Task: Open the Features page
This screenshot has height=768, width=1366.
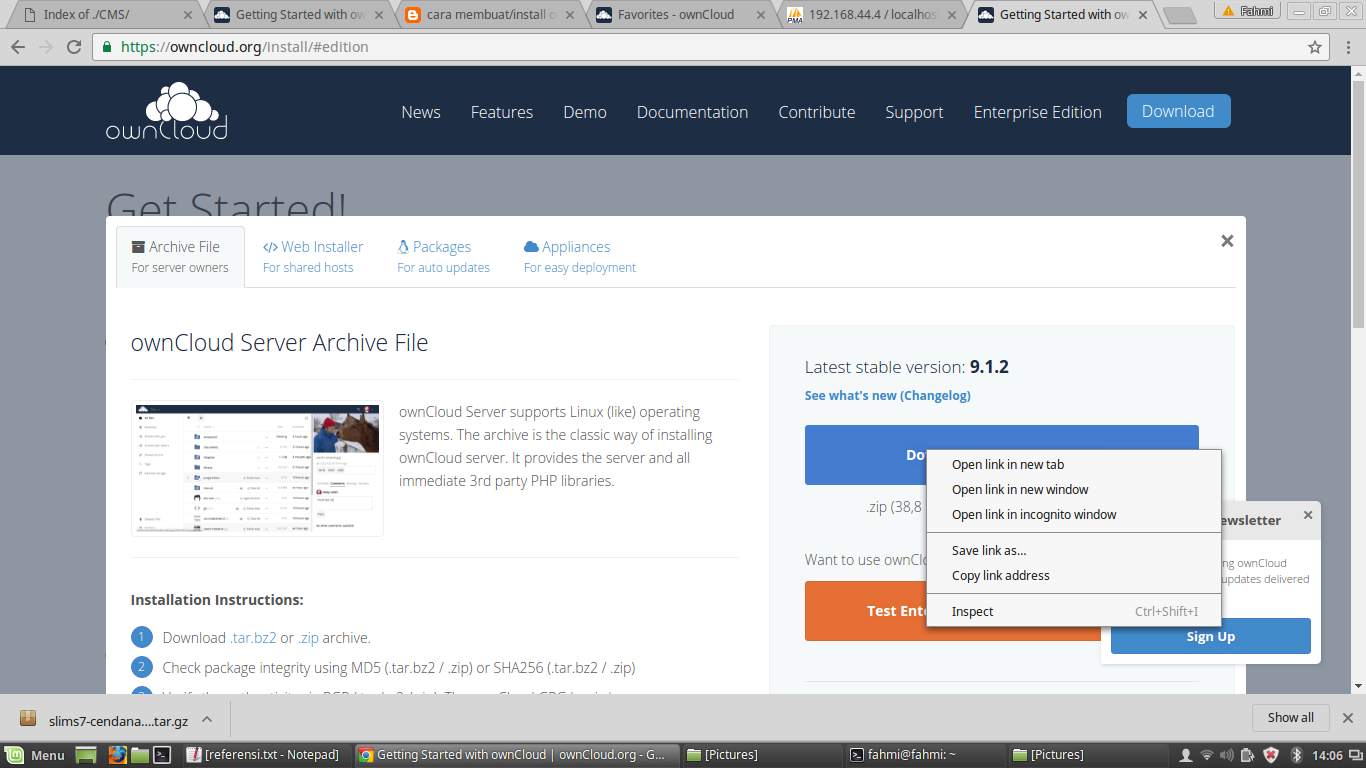Action: (502, 112)
